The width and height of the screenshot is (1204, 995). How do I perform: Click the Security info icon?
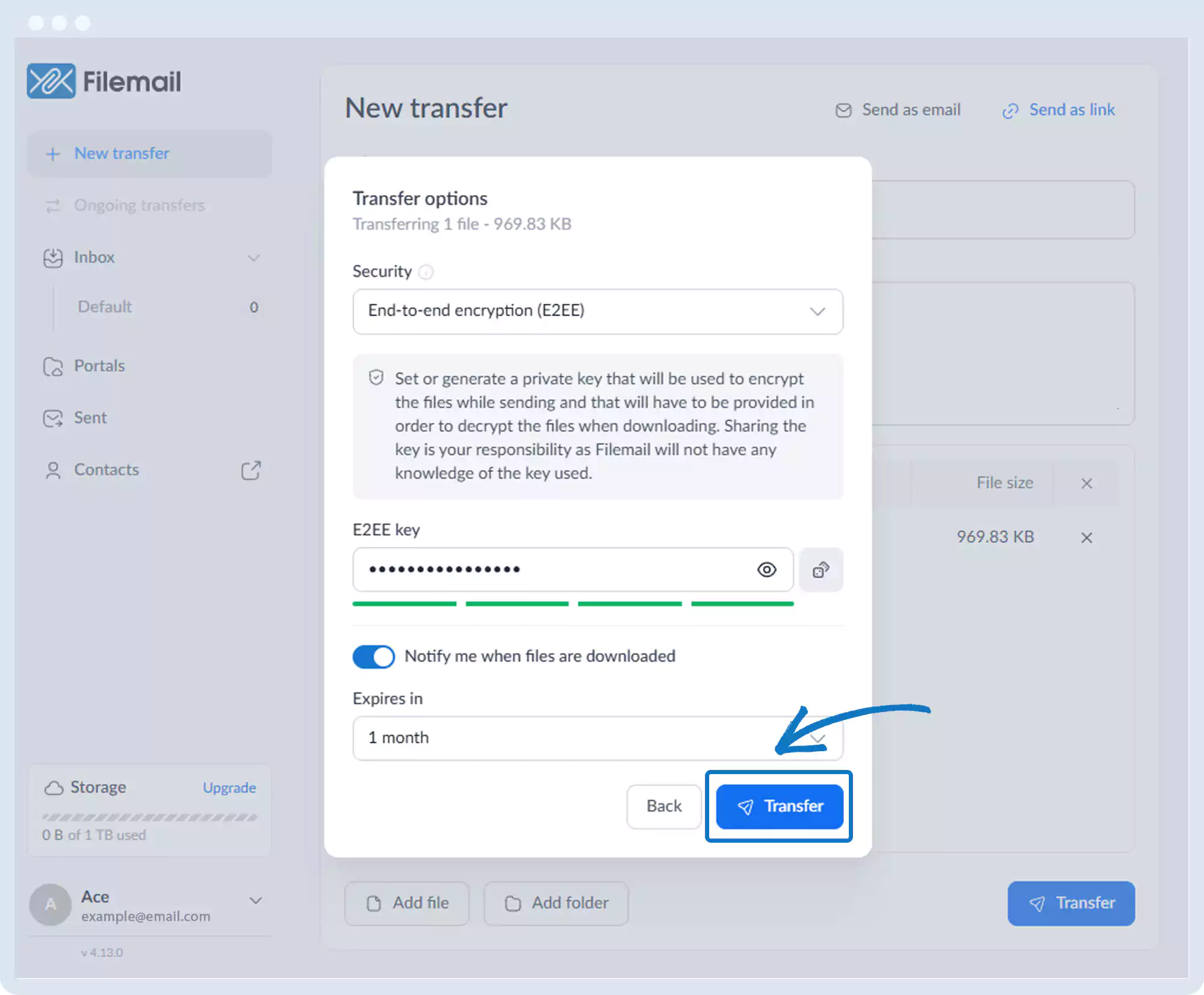426,272
